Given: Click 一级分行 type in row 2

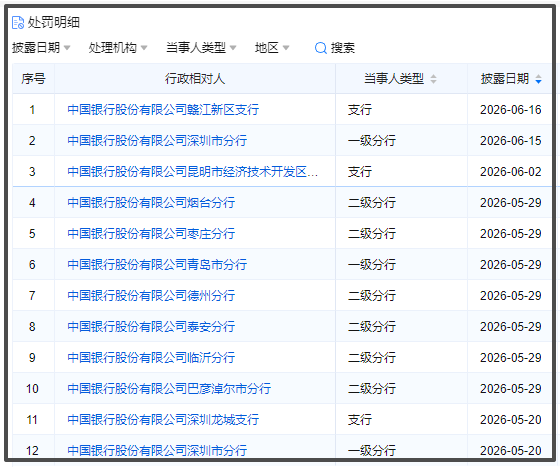Looking at the screenshot, I should (372, 141).
